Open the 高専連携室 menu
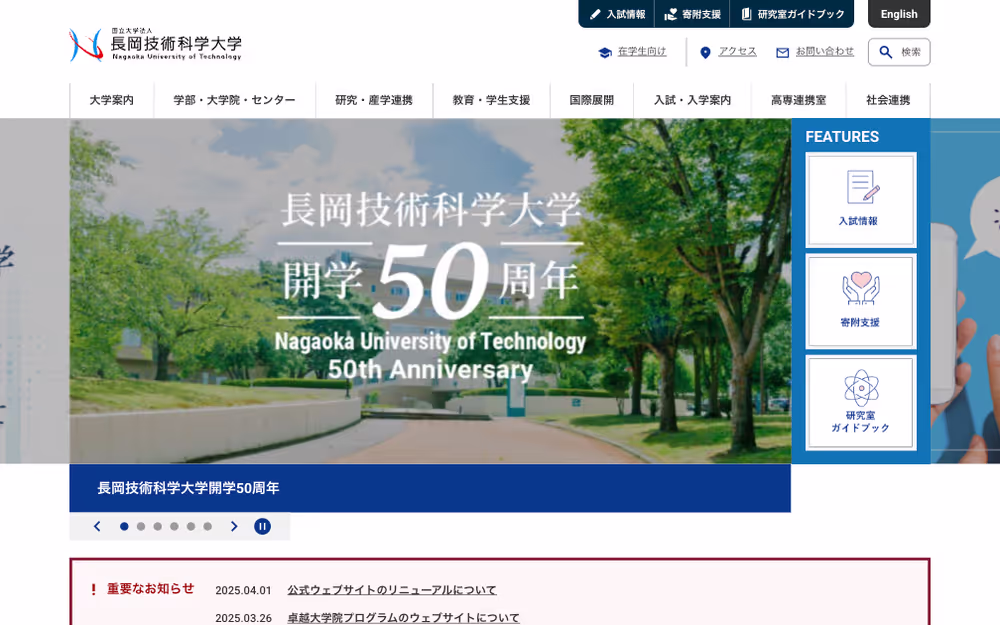1000x625 pixels. 798,100
